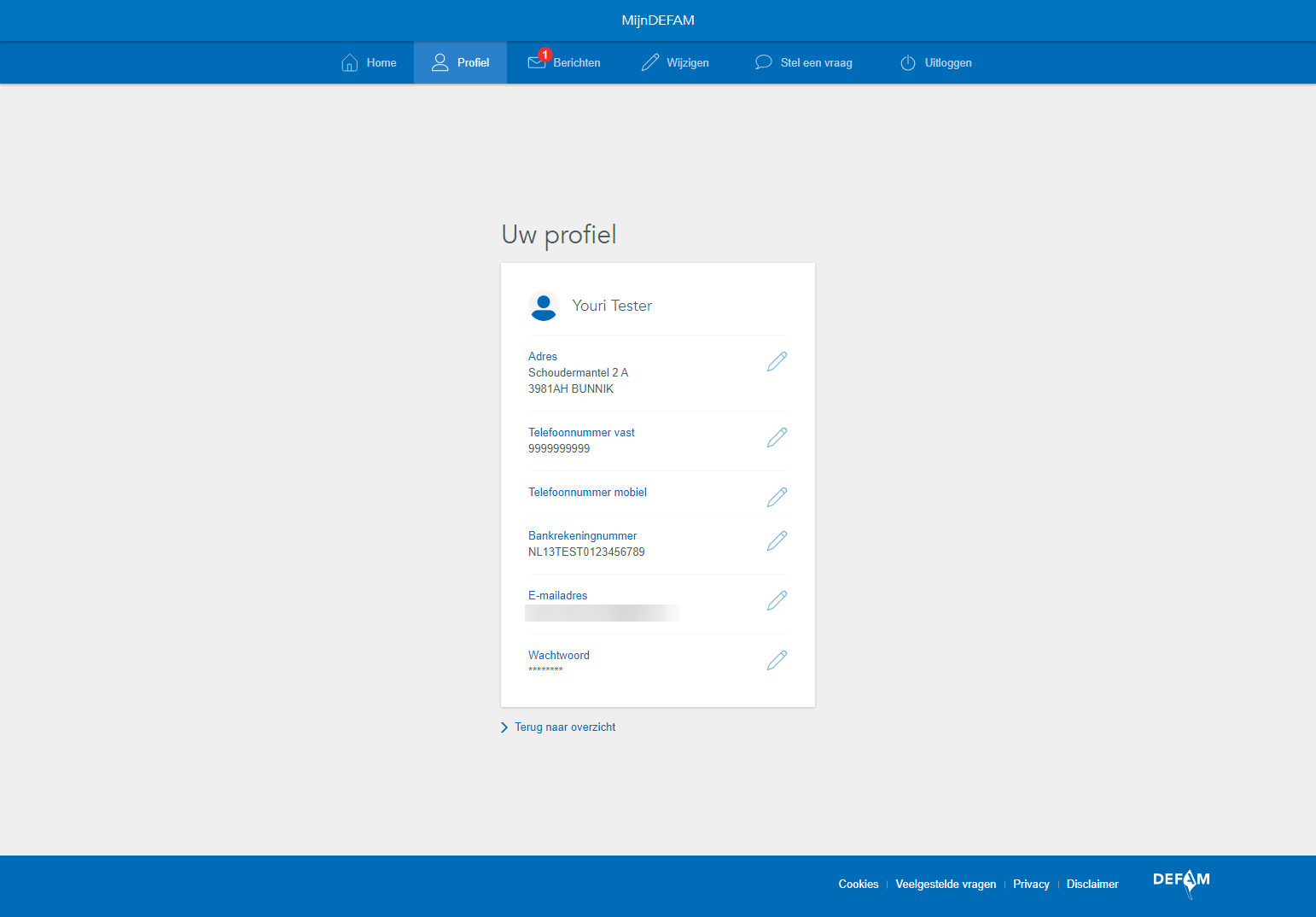This screenshot has height=917, width=1316.
Task: Go to Home tab
Action: (369, 62)
